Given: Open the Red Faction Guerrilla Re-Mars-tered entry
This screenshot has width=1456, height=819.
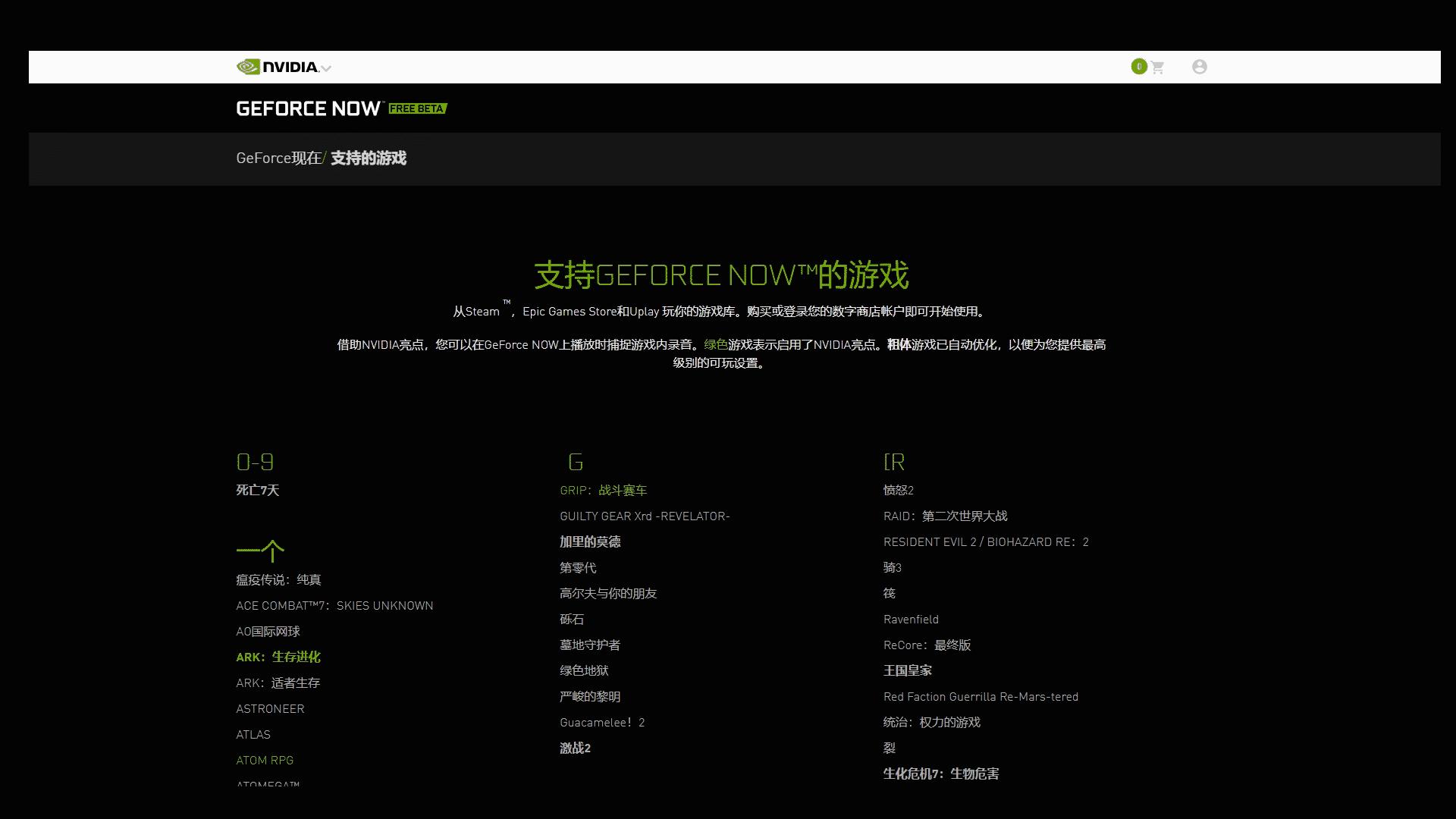Looking at the screenshot, I should point(981,696).
